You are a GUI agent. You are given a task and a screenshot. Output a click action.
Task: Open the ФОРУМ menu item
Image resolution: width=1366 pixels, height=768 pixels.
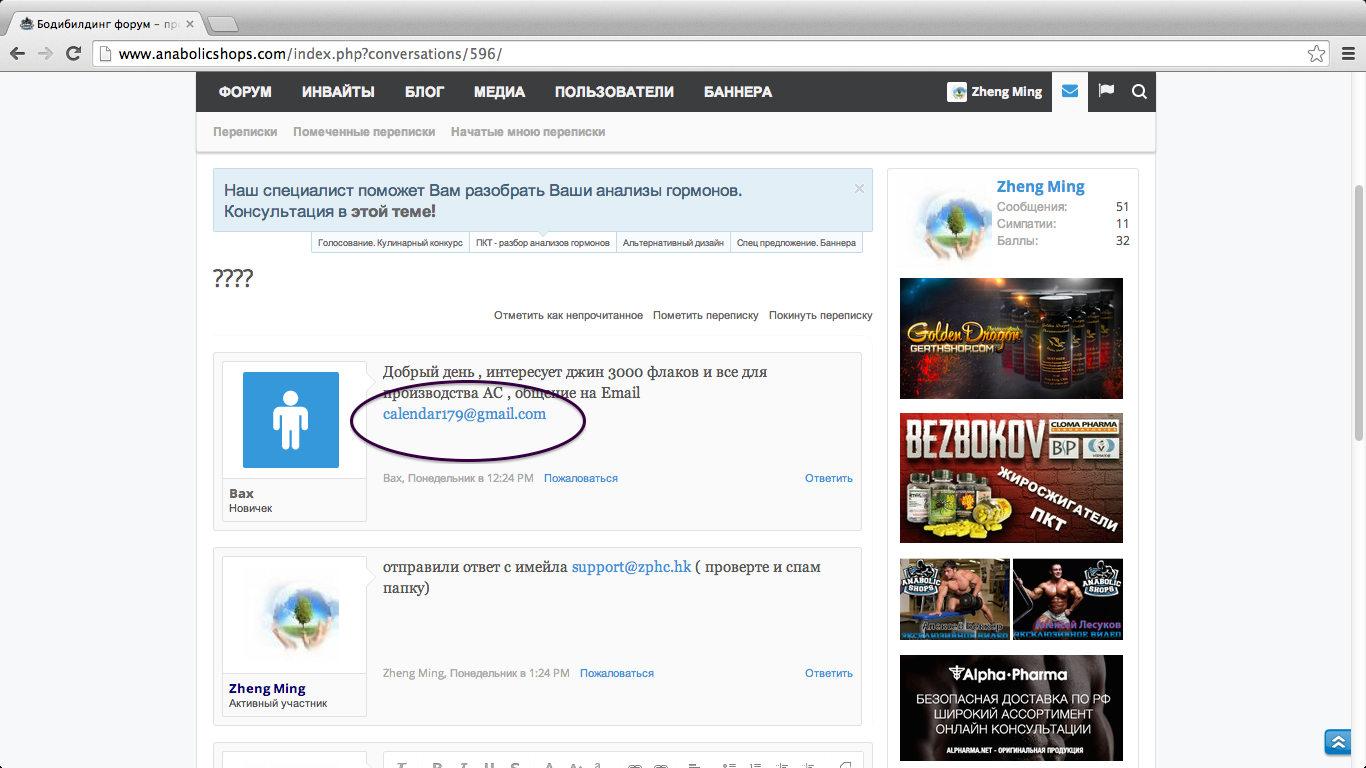(x=245, y=91)
